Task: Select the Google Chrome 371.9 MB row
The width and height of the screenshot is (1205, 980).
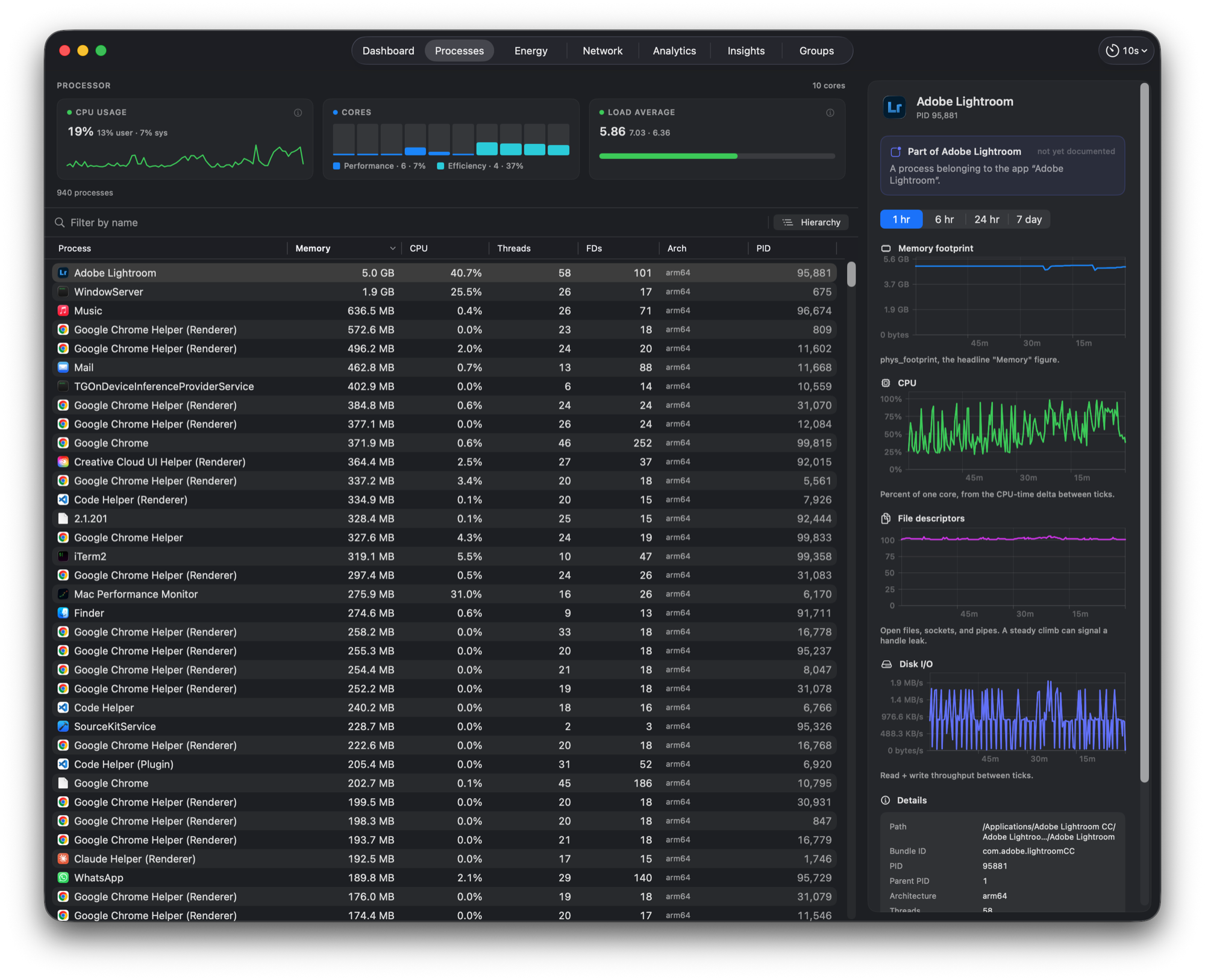Action: tap(445, 443)
